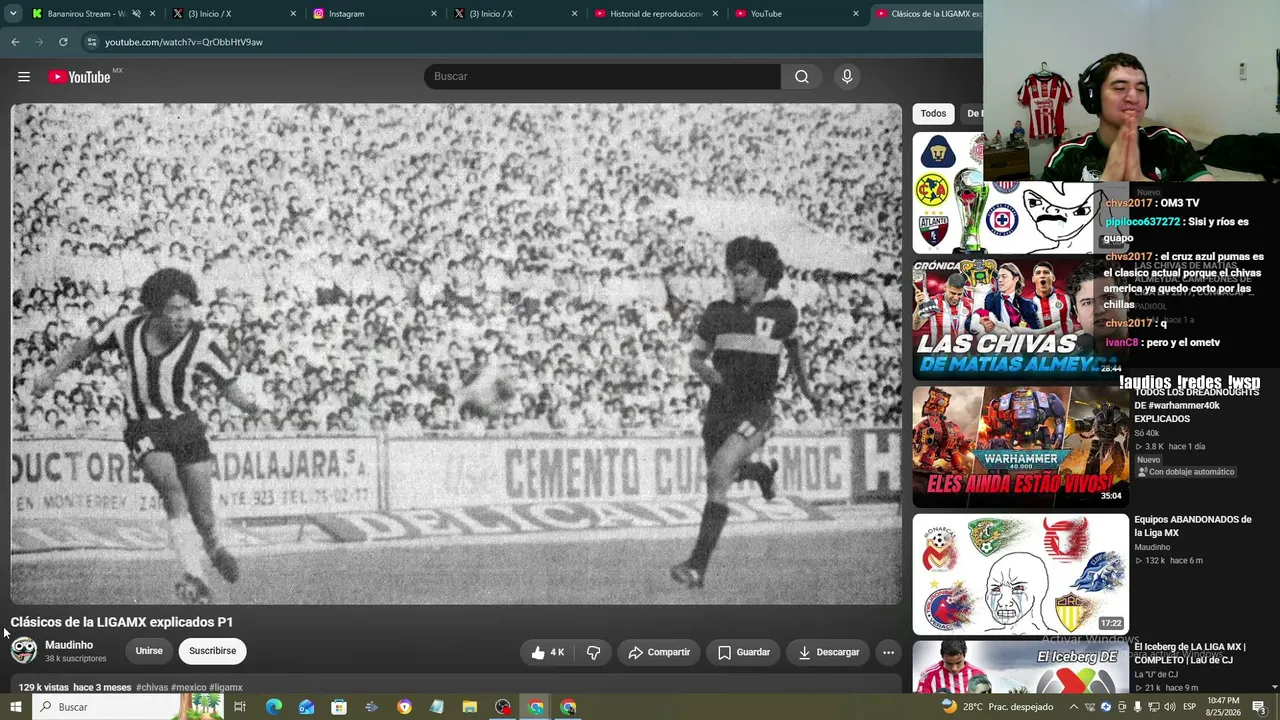Click the #chivas hashtag link
The height and width of the screenshot is (720, 1280).
tap(152, 688)
